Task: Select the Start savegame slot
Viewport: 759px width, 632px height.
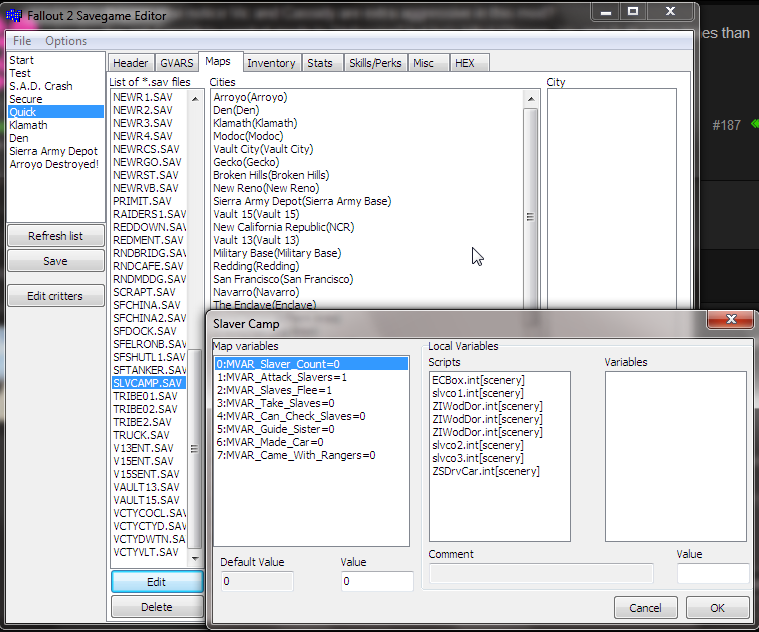Action: (x=56, y=60)
